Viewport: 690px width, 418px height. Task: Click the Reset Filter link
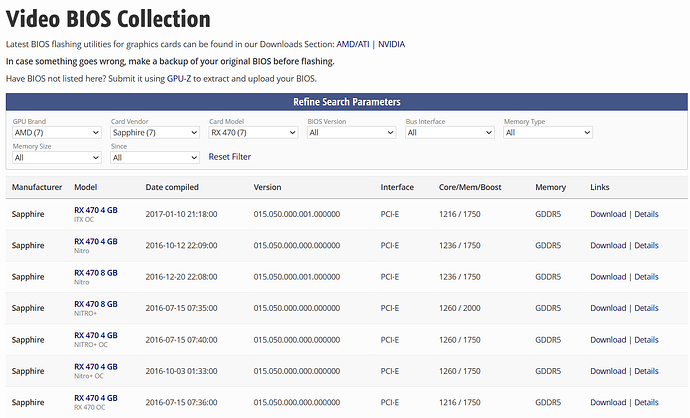(x=229, y=157)
